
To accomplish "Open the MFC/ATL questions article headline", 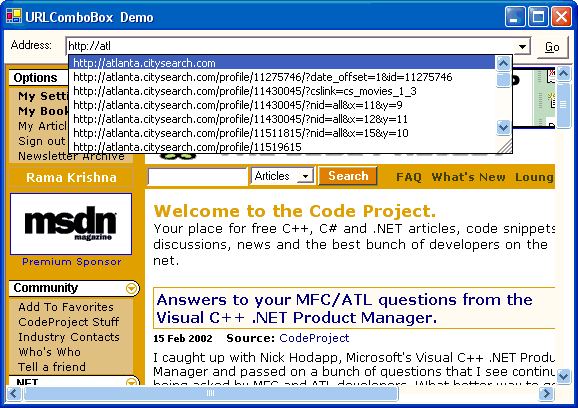I will click(344, 308).
